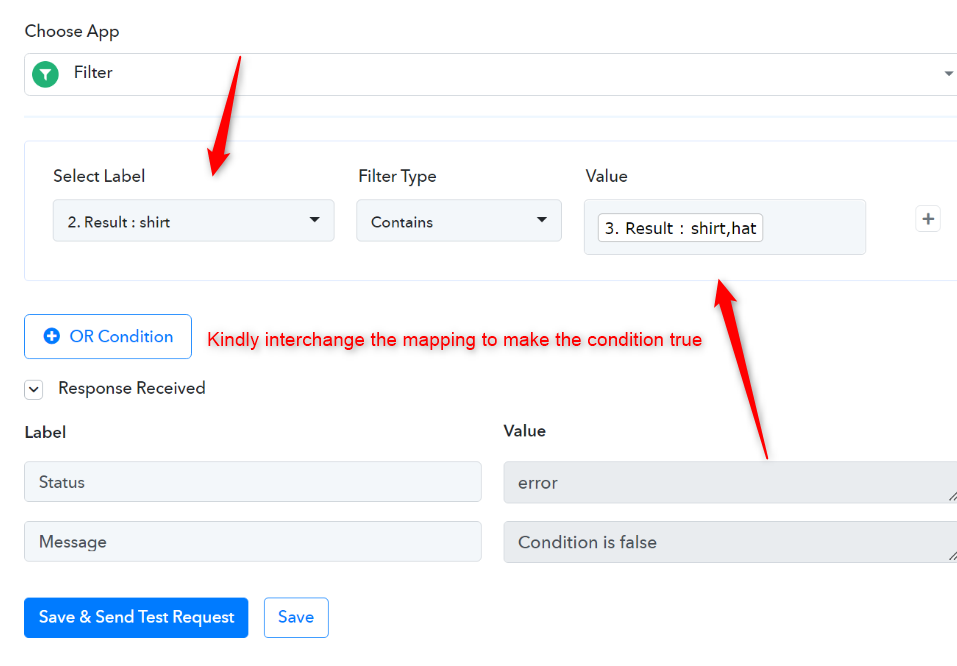Click the Filter app name text
The image size is (957, 666).
[x=93, y=73]
